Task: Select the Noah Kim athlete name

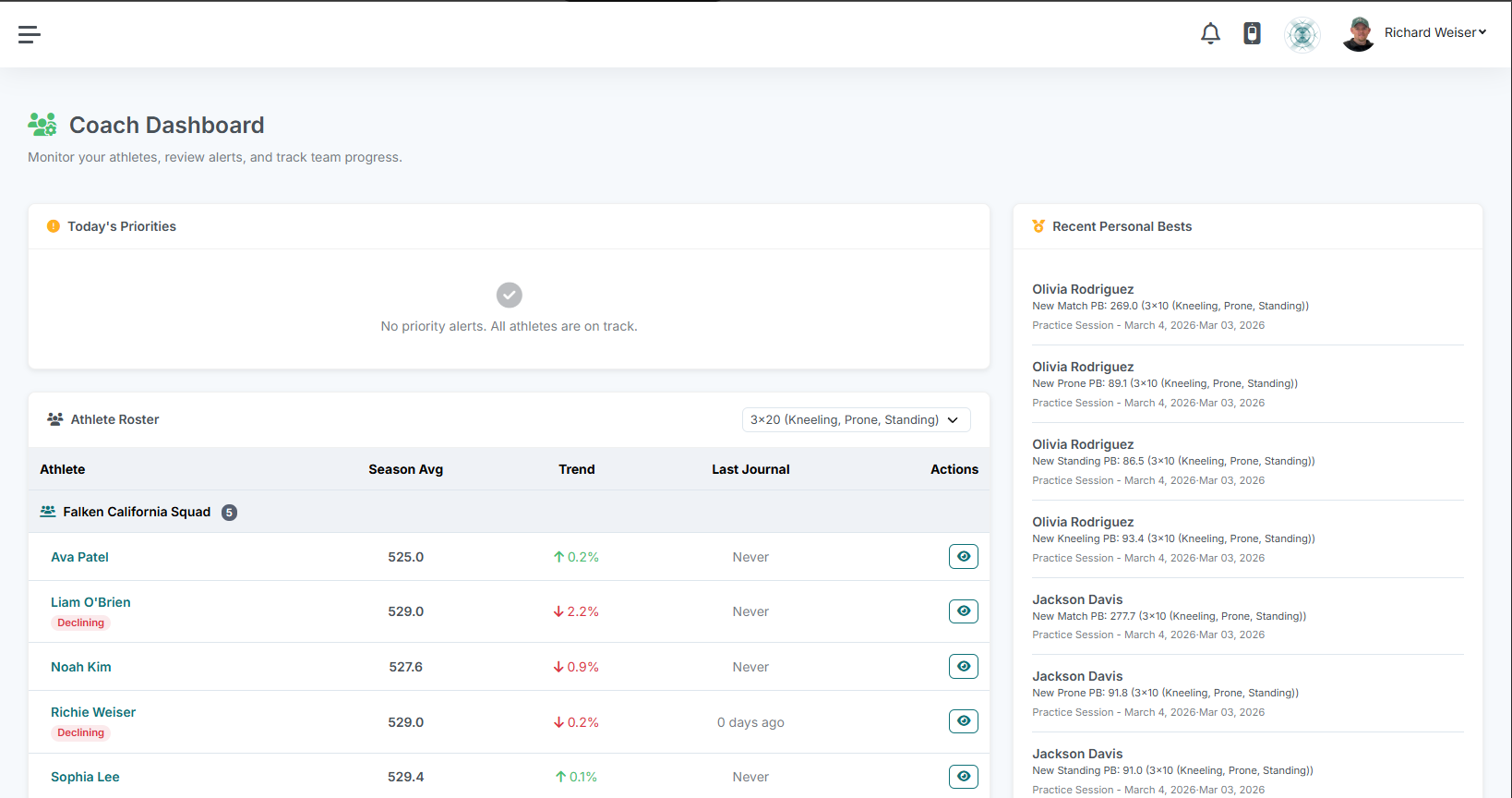Action: pyautogui.click(x=81, y=667)
